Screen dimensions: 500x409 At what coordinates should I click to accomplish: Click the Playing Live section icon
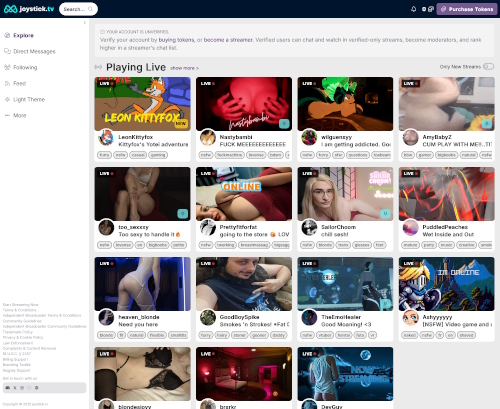pos(98,67)
